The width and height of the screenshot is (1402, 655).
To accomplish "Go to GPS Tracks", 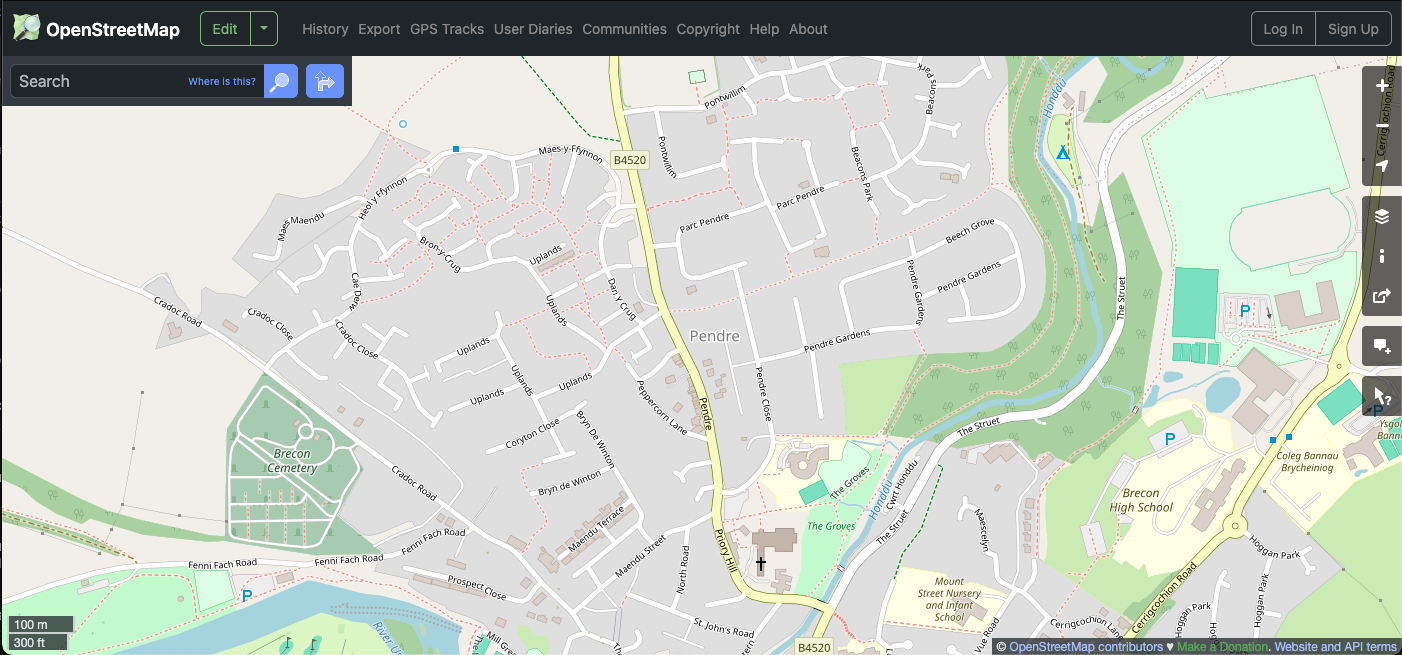I will 447,29.
